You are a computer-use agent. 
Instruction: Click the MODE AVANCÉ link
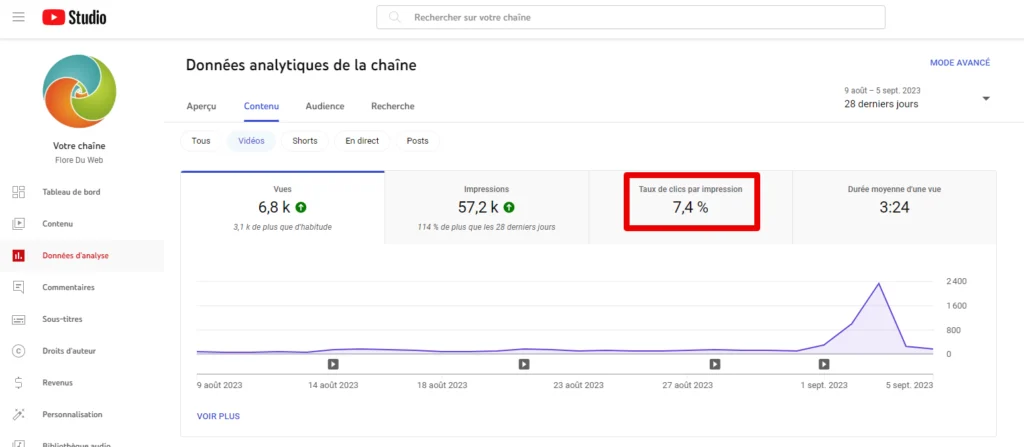[960, 63]
